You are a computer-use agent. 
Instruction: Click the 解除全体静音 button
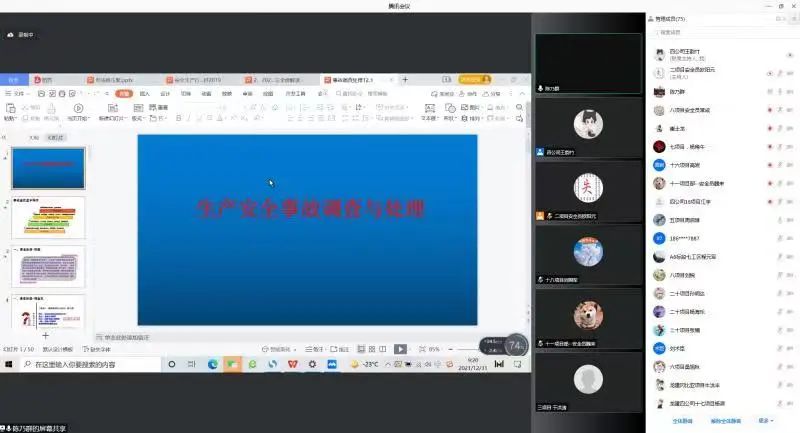click(725, 421)
